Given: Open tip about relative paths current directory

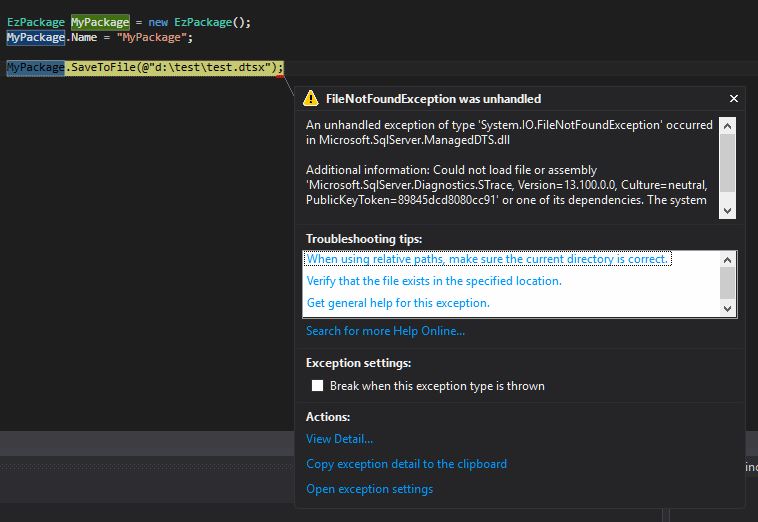Looking at the screenshot, I should pos(487,259).
